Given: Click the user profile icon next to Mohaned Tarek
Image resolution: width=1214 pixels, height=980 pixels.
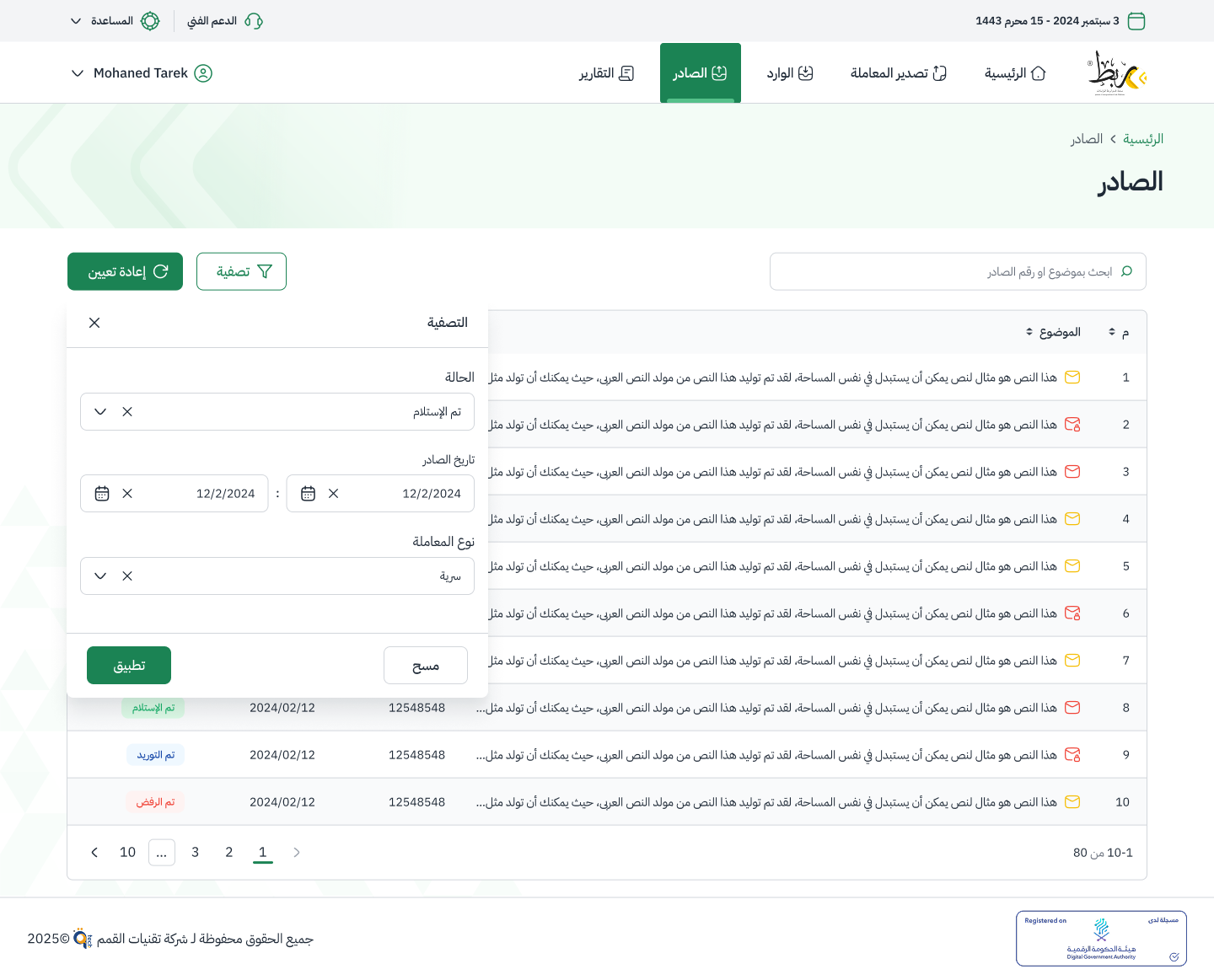Looking at the screenshot, I should pos(203,73).
